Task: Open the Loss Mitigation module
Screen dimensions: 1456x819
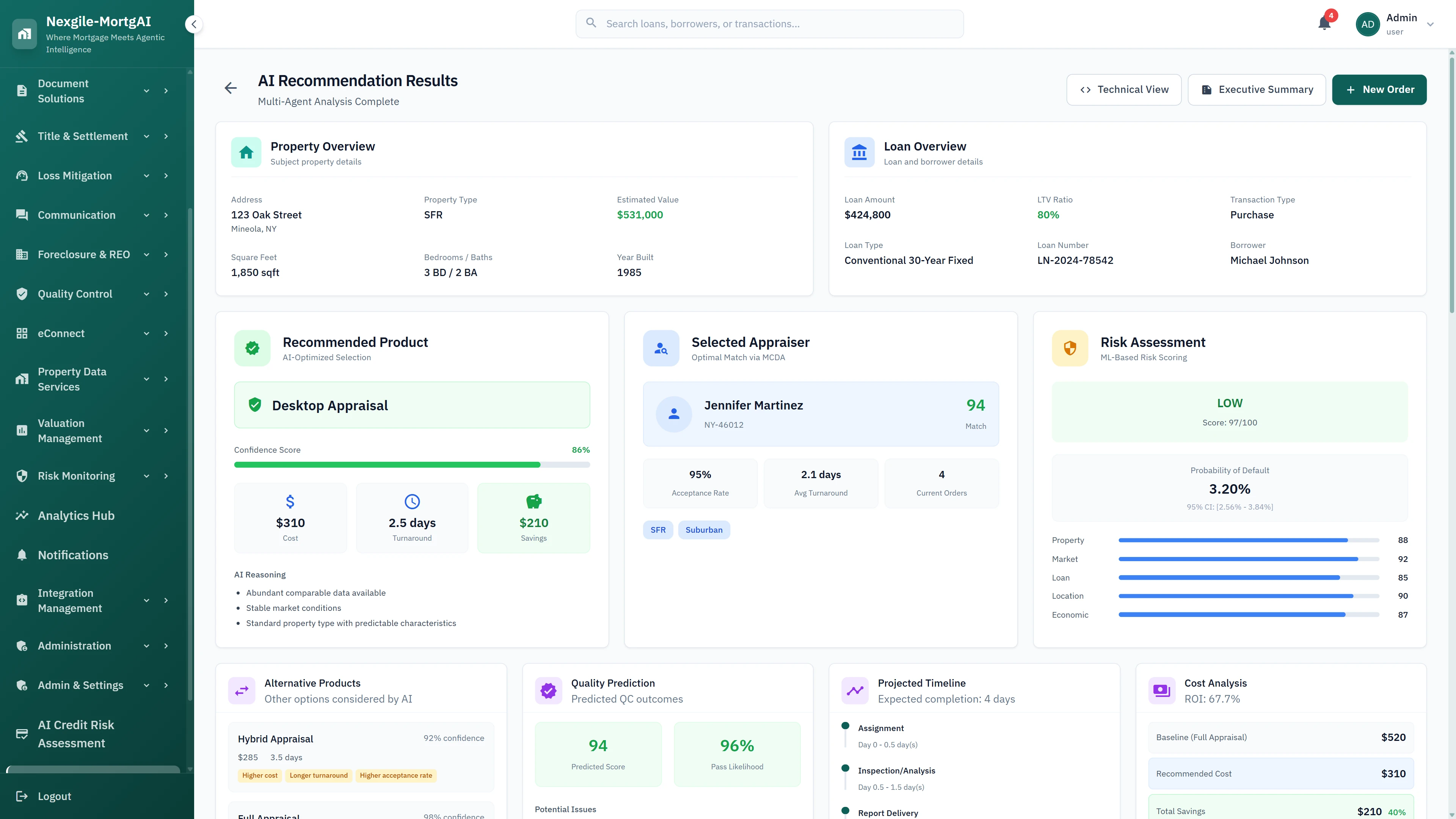Action: (x=75, y=176)
